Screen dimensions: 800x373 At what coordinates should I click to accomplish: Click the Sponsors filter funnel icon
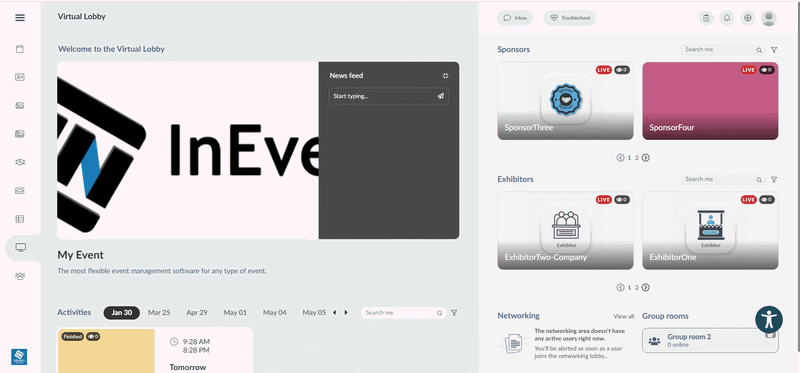pyautogui.click(x=774, y=50)
